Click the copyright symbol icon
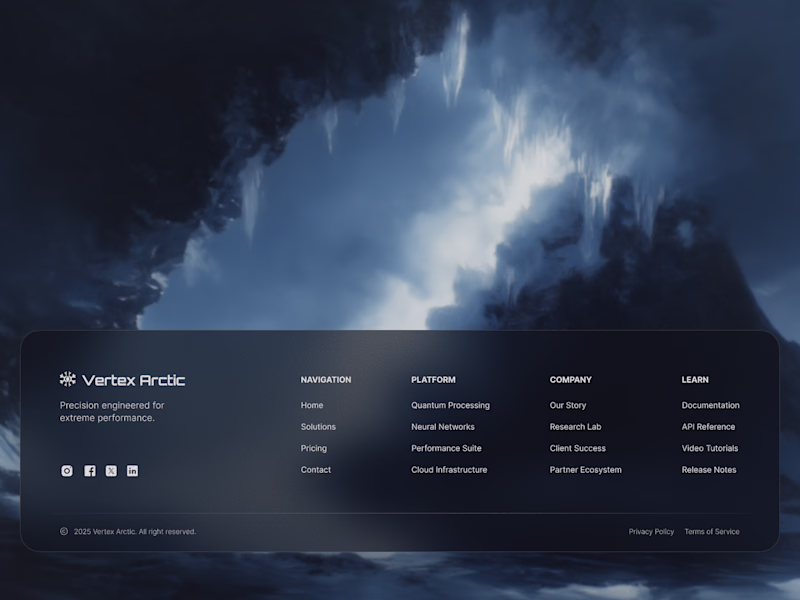This screenshot has height=600, width=800. point(64,531)
